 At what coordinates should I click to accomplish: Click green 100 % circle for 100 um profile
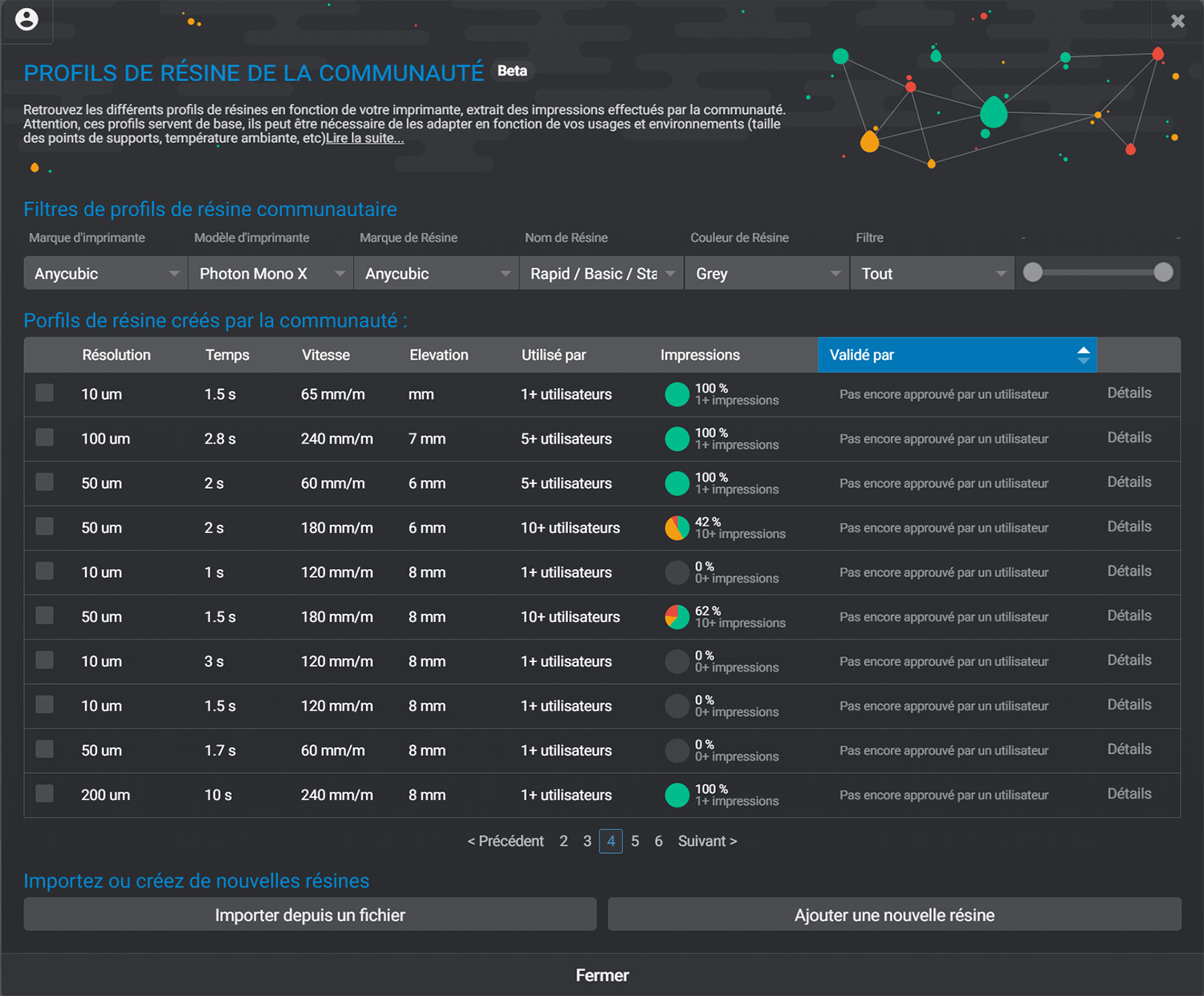coord(677,439)
